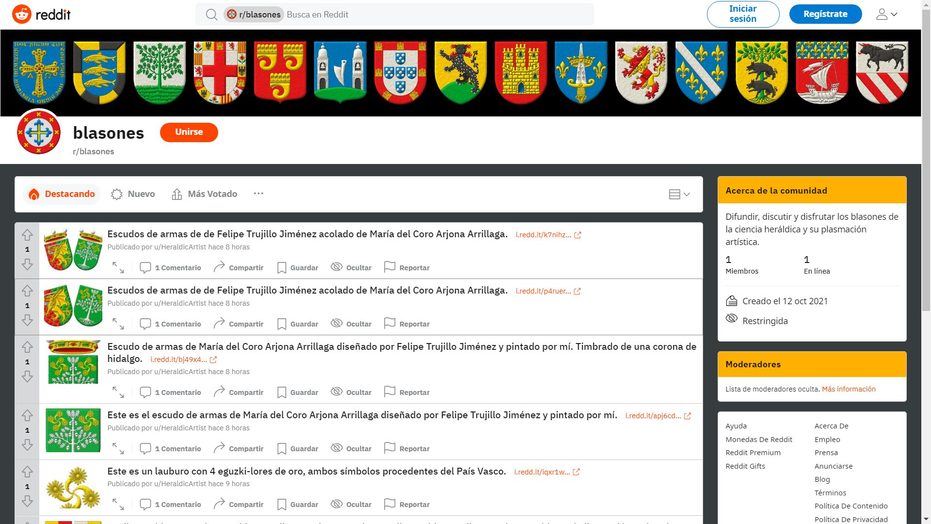Expand second acolado post preview
The image size is (931, 524).
pos(118,324)
